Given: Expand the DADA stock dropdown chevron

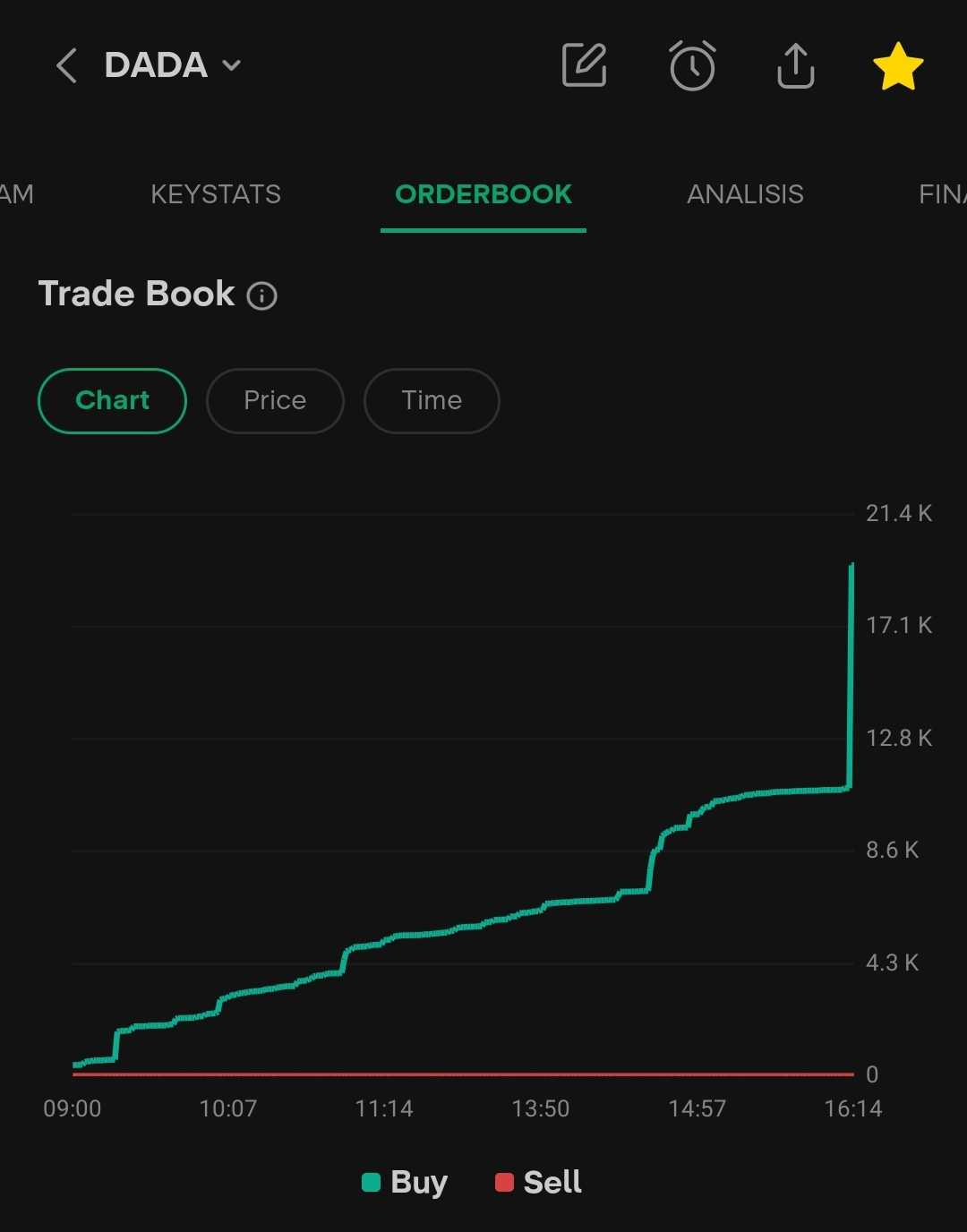Looking at the screenshot, I should (x=232, y=65).
